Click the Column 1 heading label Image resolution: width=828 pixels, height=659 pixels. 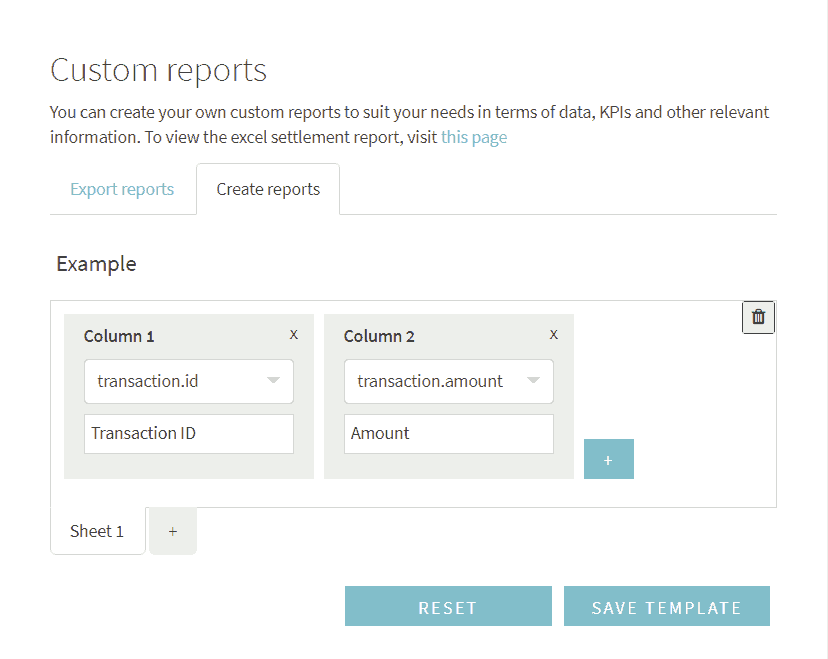[119, 336]
